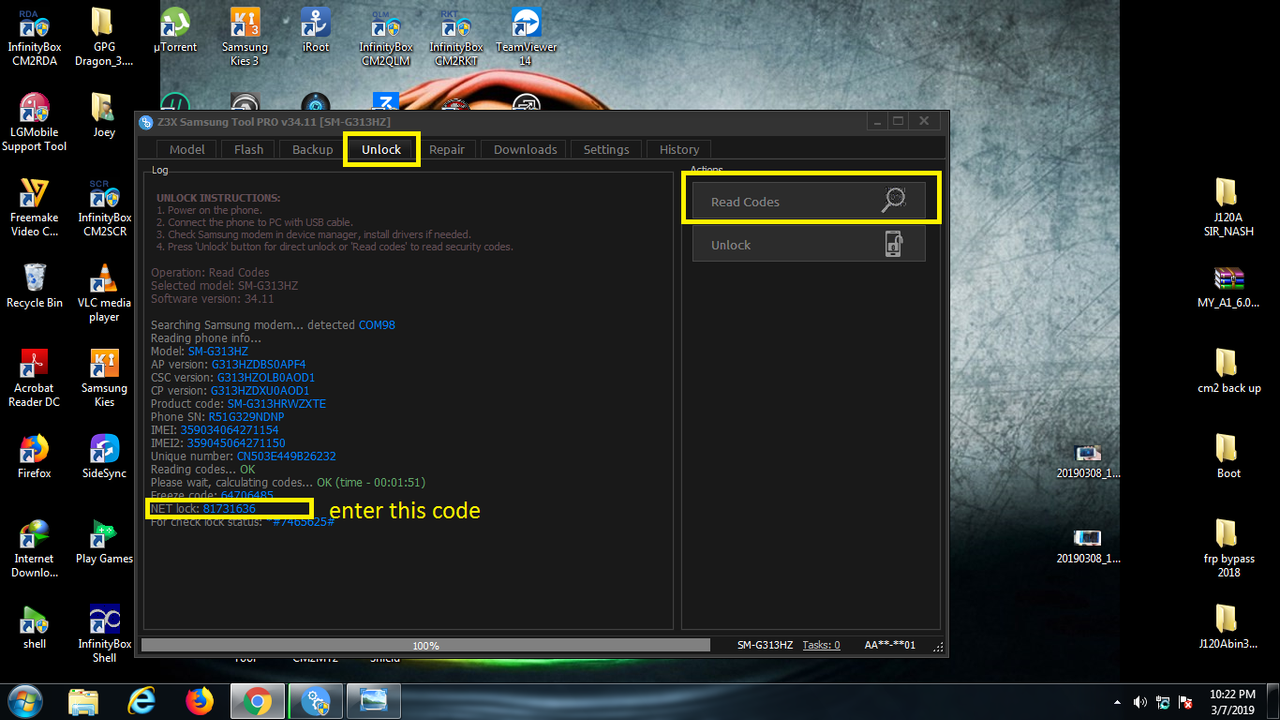This screenshot has height=720, width=1280.
Task: Click the AA**-**01 status bar entry
Action: (890, 645)
